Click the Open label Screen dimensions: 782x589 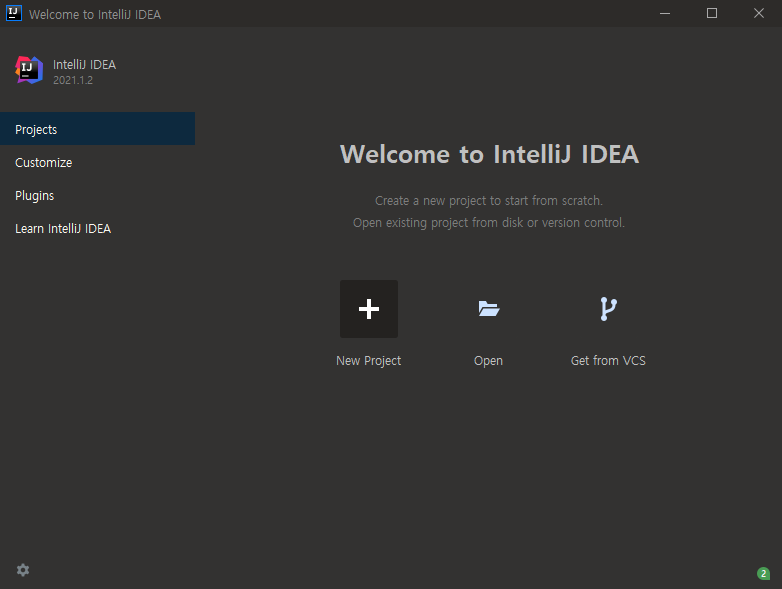pos(488,361)
